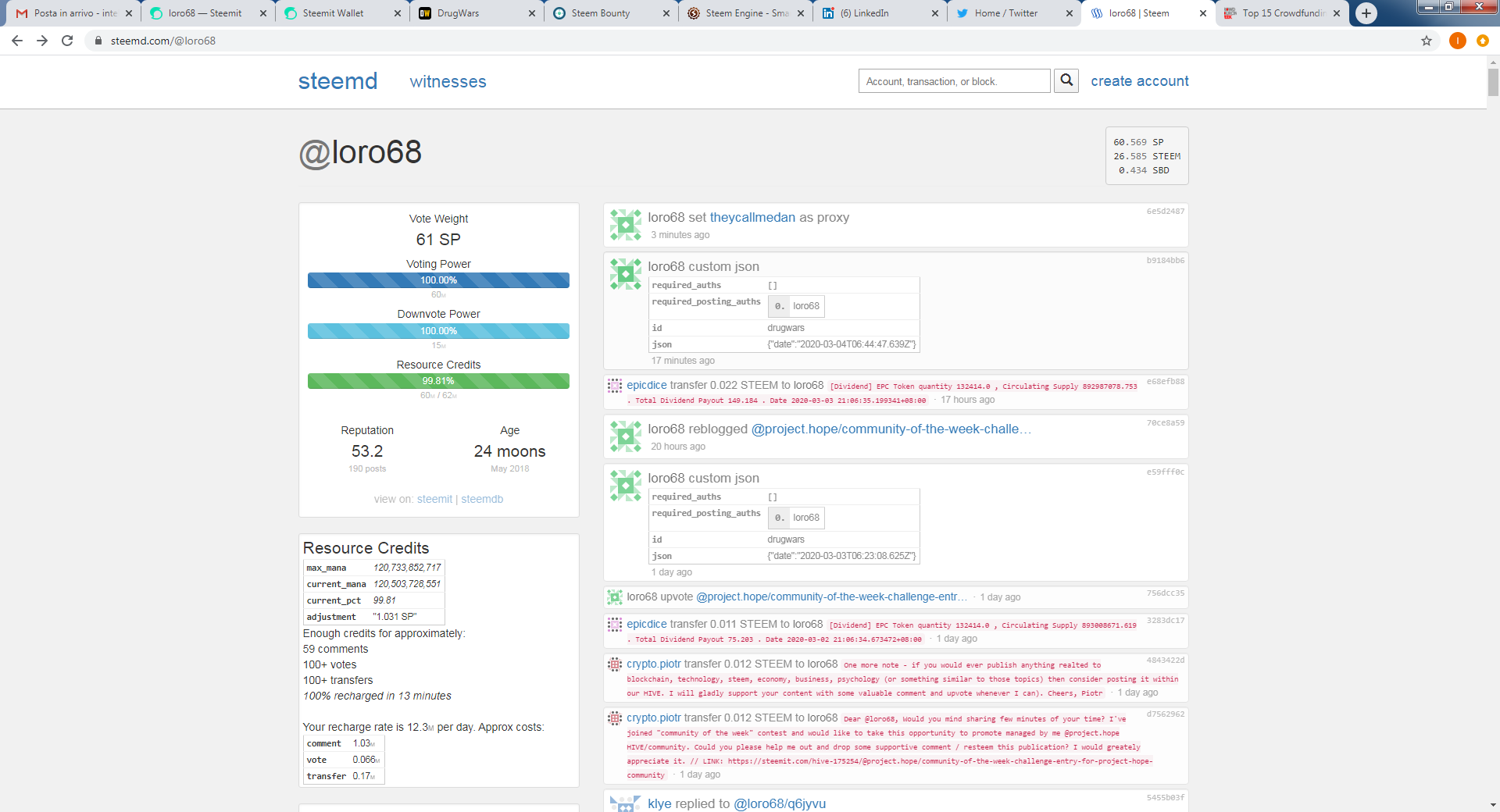The width and height of the screenshot is (1500, 812).
Task: Click small avatar on loro68 upvote row
Action: pos(615,597)
